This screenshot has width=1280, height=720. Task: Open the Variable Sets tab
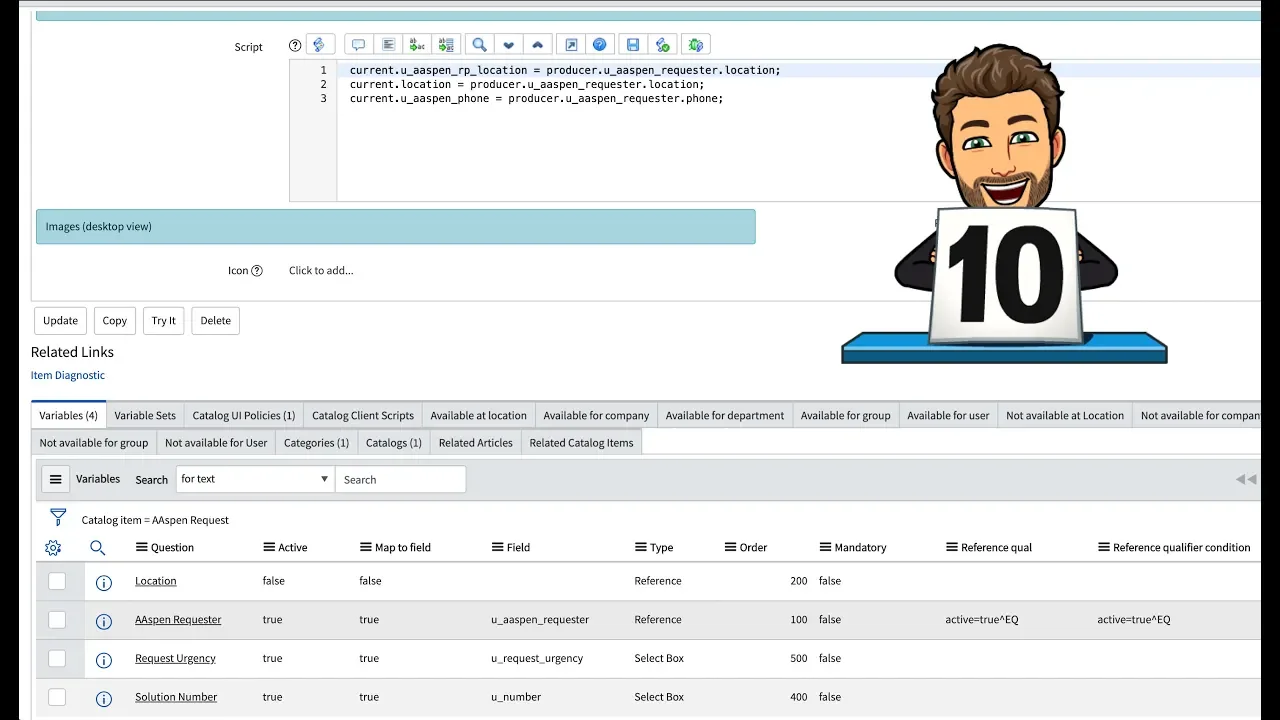145,416
